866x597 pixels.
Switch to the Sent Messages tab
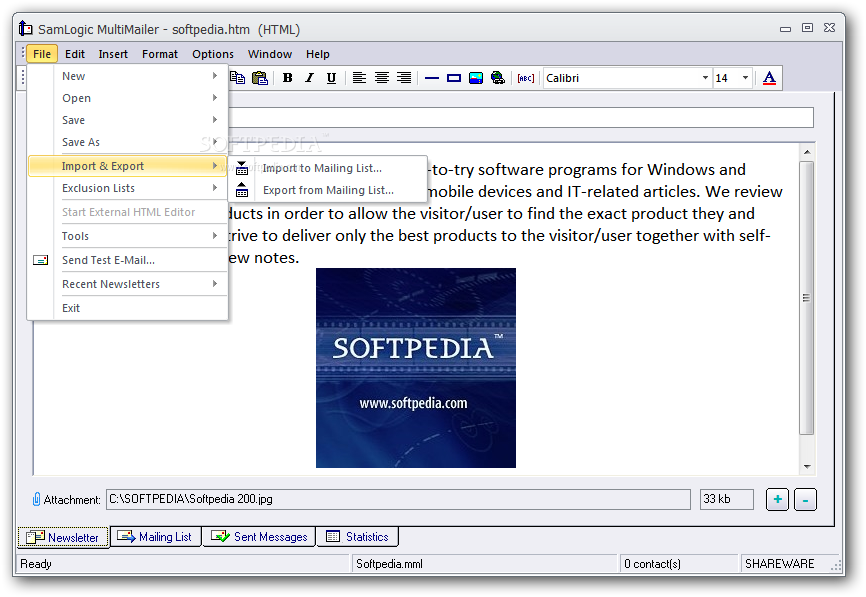click(259, 537)
